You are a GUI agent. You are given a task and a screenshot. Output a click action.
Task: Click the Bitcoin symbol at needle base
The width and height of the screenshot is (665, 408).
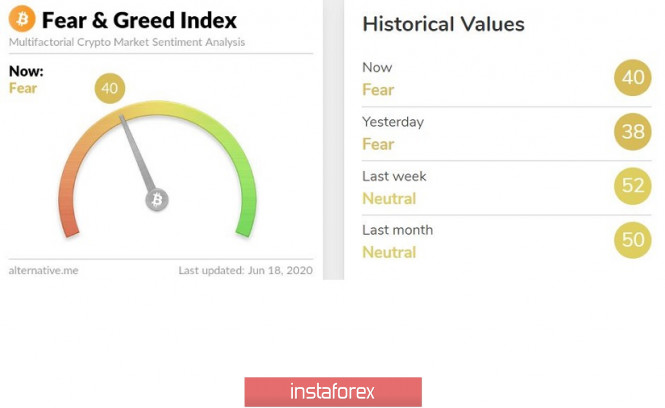pos(157,200)
